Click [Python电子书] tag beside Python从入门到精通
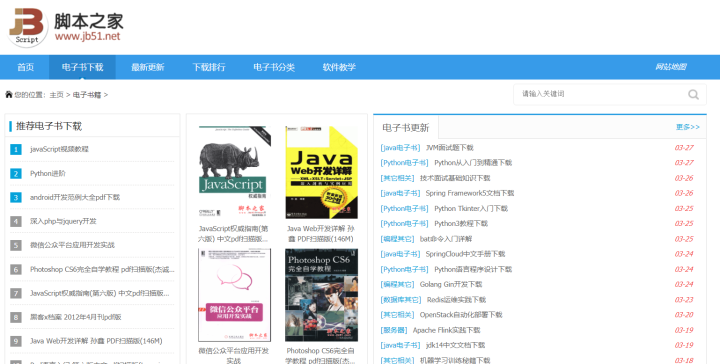Viewport: 720px width, 364px height. (x=404, y=163)
